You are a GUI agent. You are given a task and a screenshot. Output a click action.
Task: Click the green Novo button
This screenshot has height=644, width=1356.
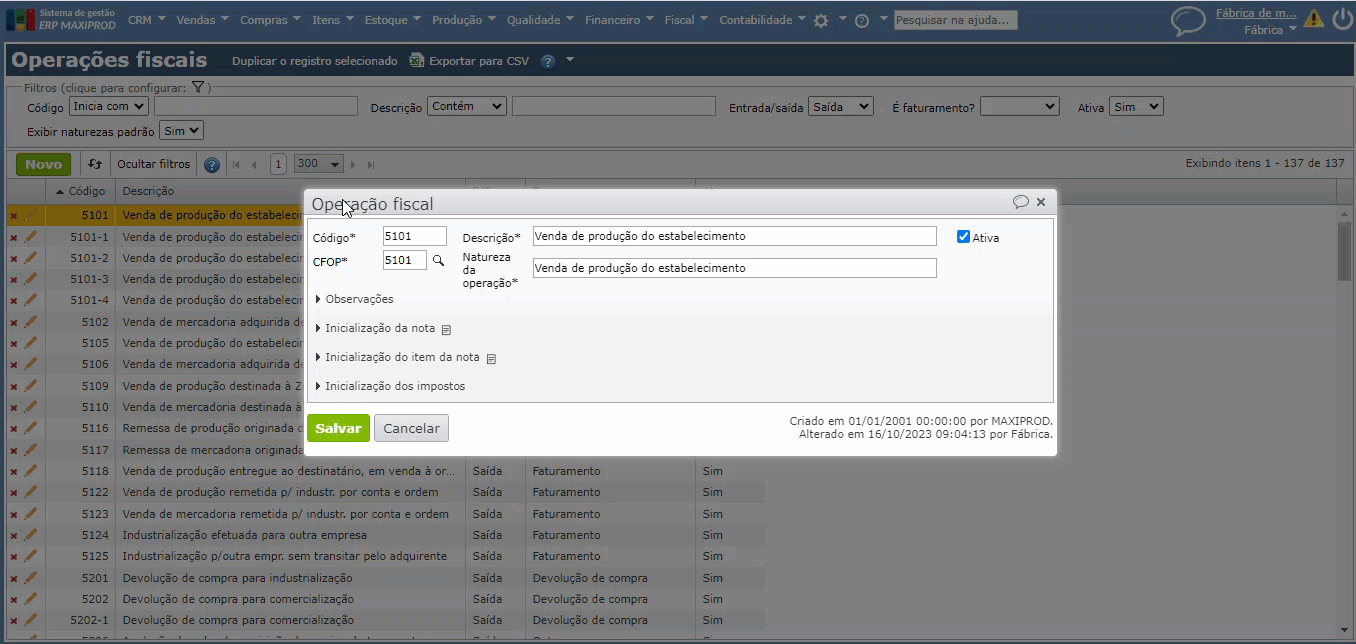[x=43, y=164]
